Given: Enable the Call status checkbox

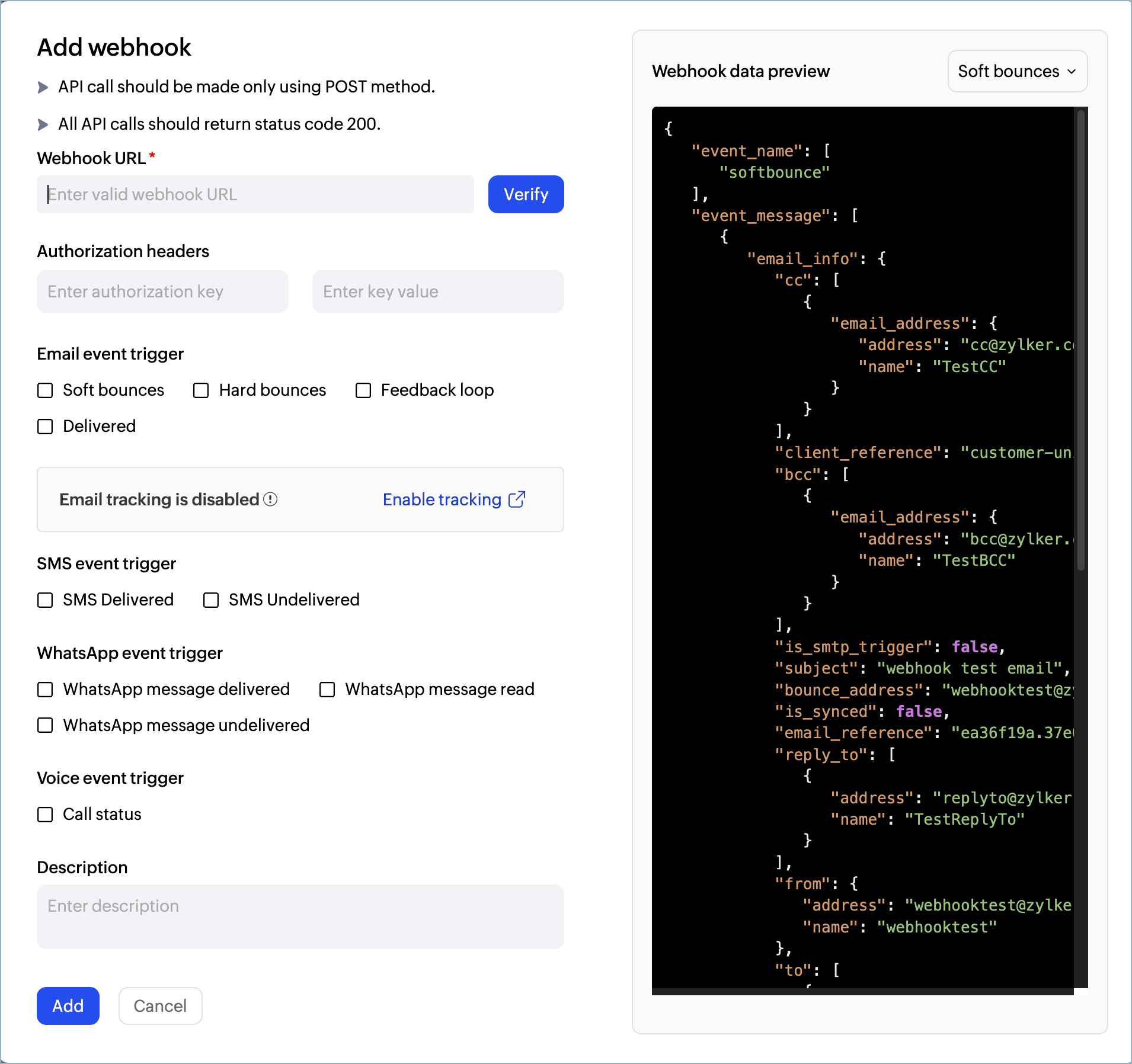Looking at the screenshot, I should [x=45, y=815].
